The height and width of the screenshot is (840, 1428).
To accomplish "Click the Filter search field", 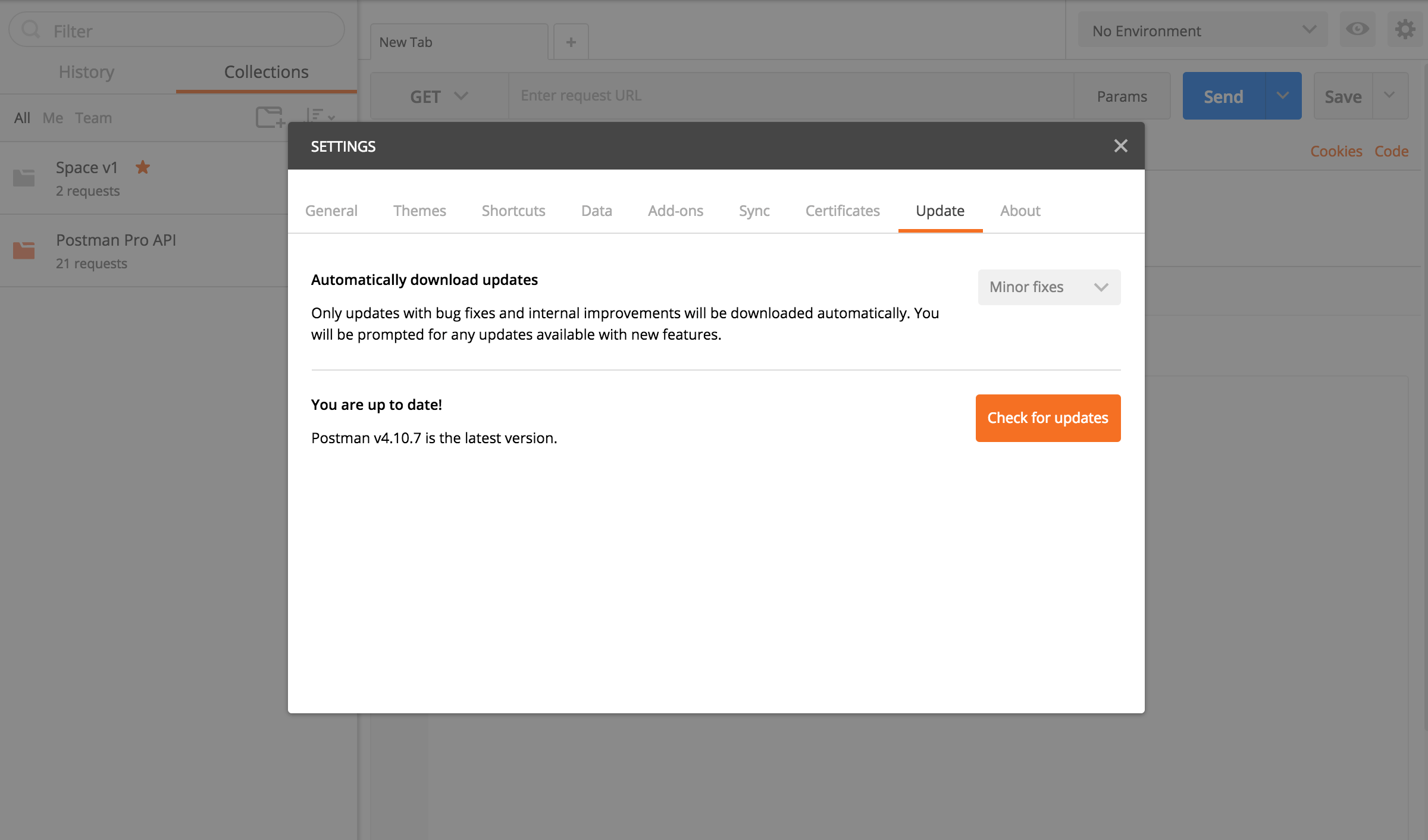I will (178, 30).
